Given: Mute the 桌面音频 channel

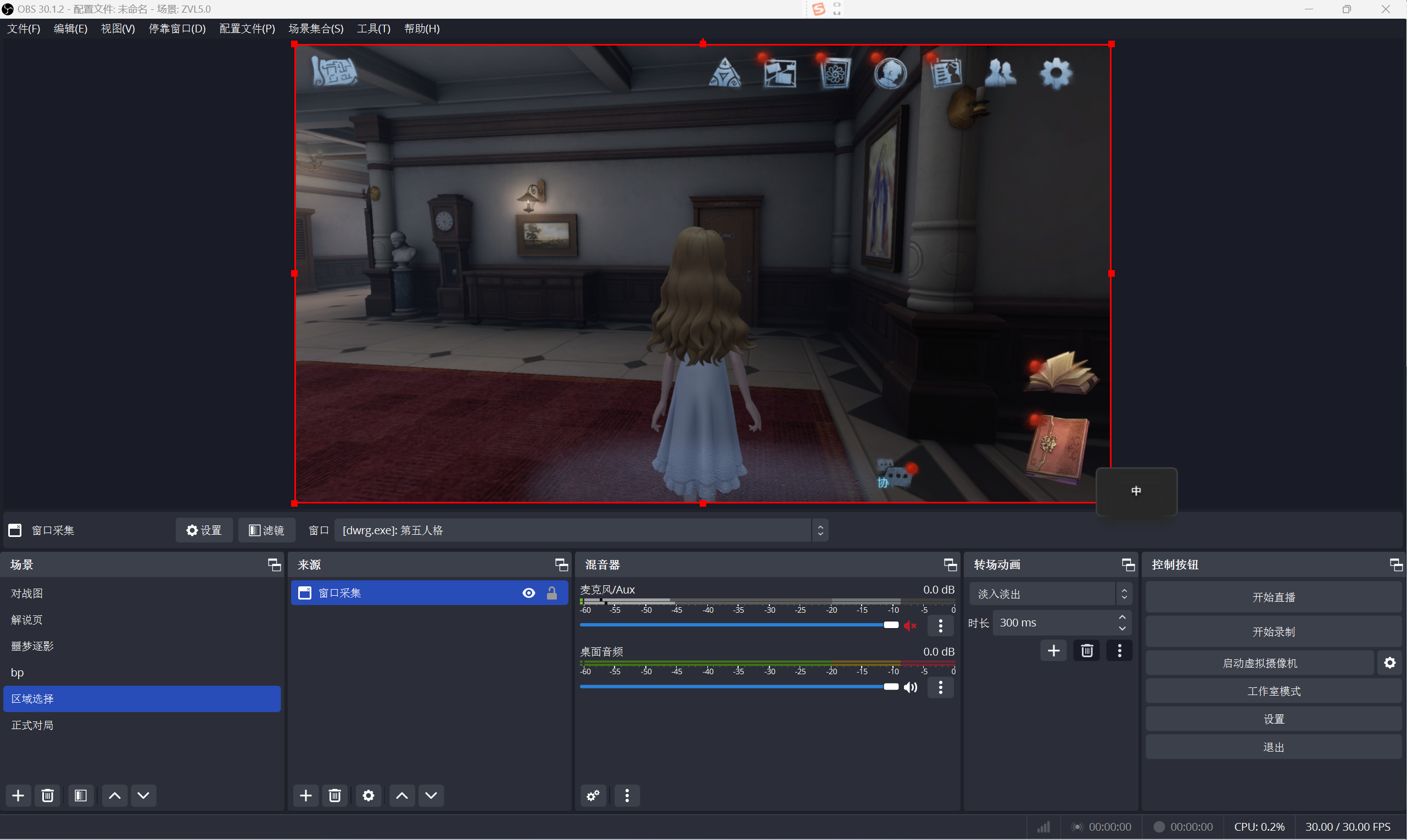Looking at the screenshot, I should click(x=911, y=687).
